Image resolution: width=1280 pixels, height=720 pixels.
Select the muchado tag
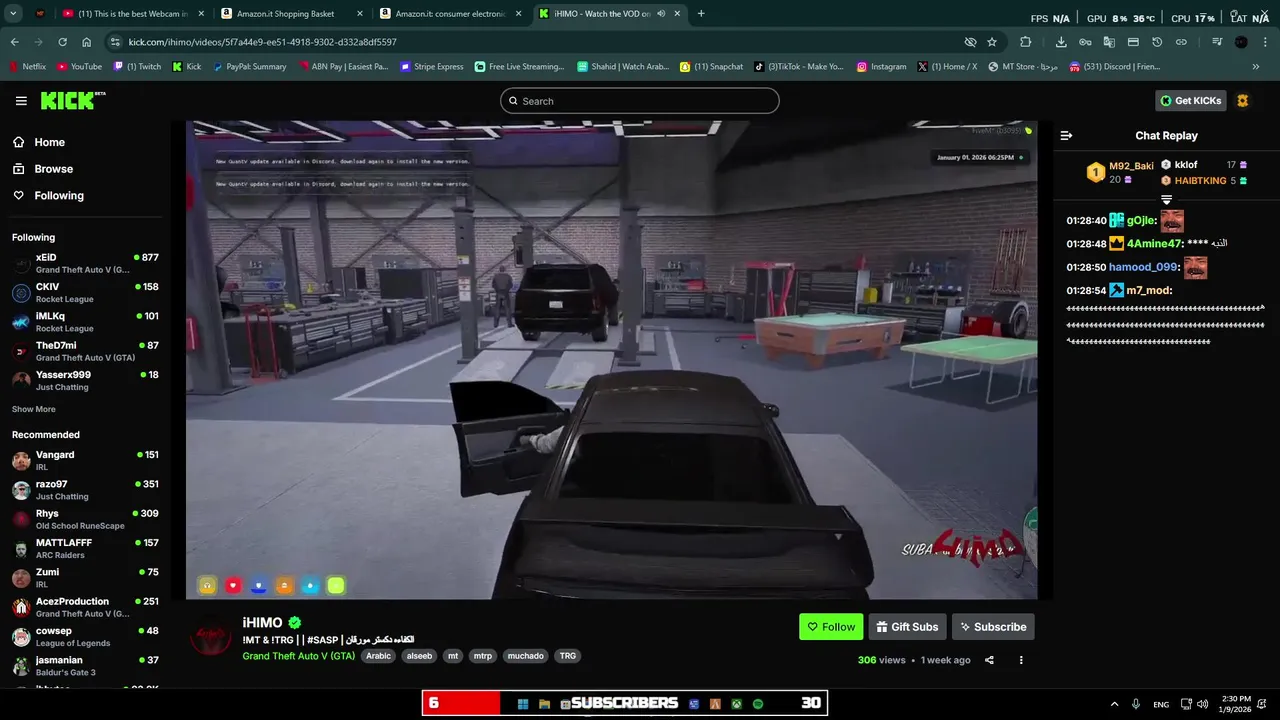point(525,656)
